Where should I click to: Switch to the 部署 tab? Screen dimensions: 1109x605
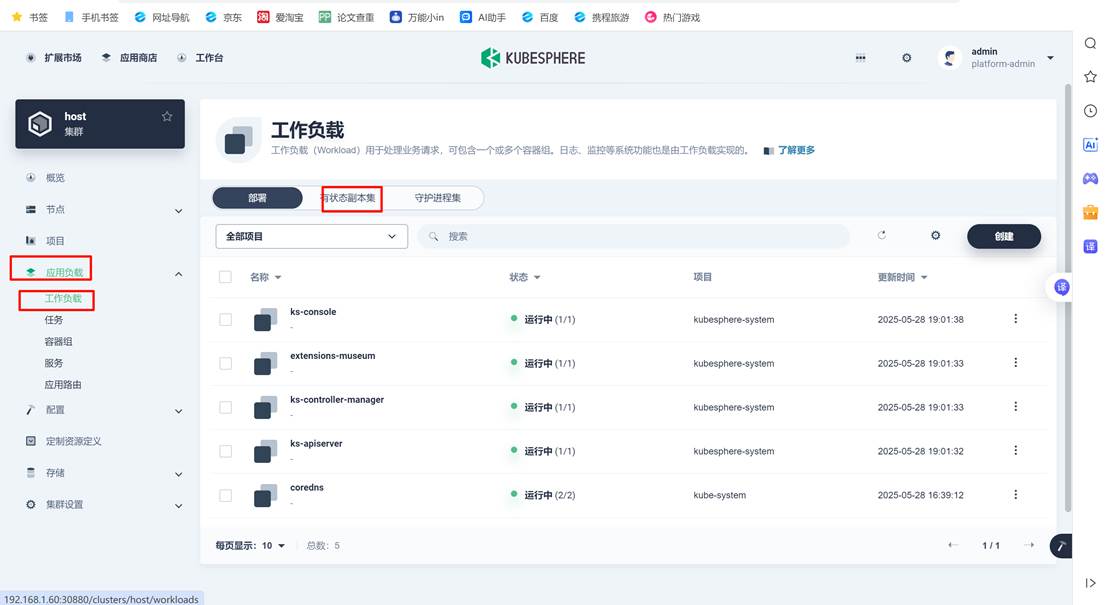point(257,198)
